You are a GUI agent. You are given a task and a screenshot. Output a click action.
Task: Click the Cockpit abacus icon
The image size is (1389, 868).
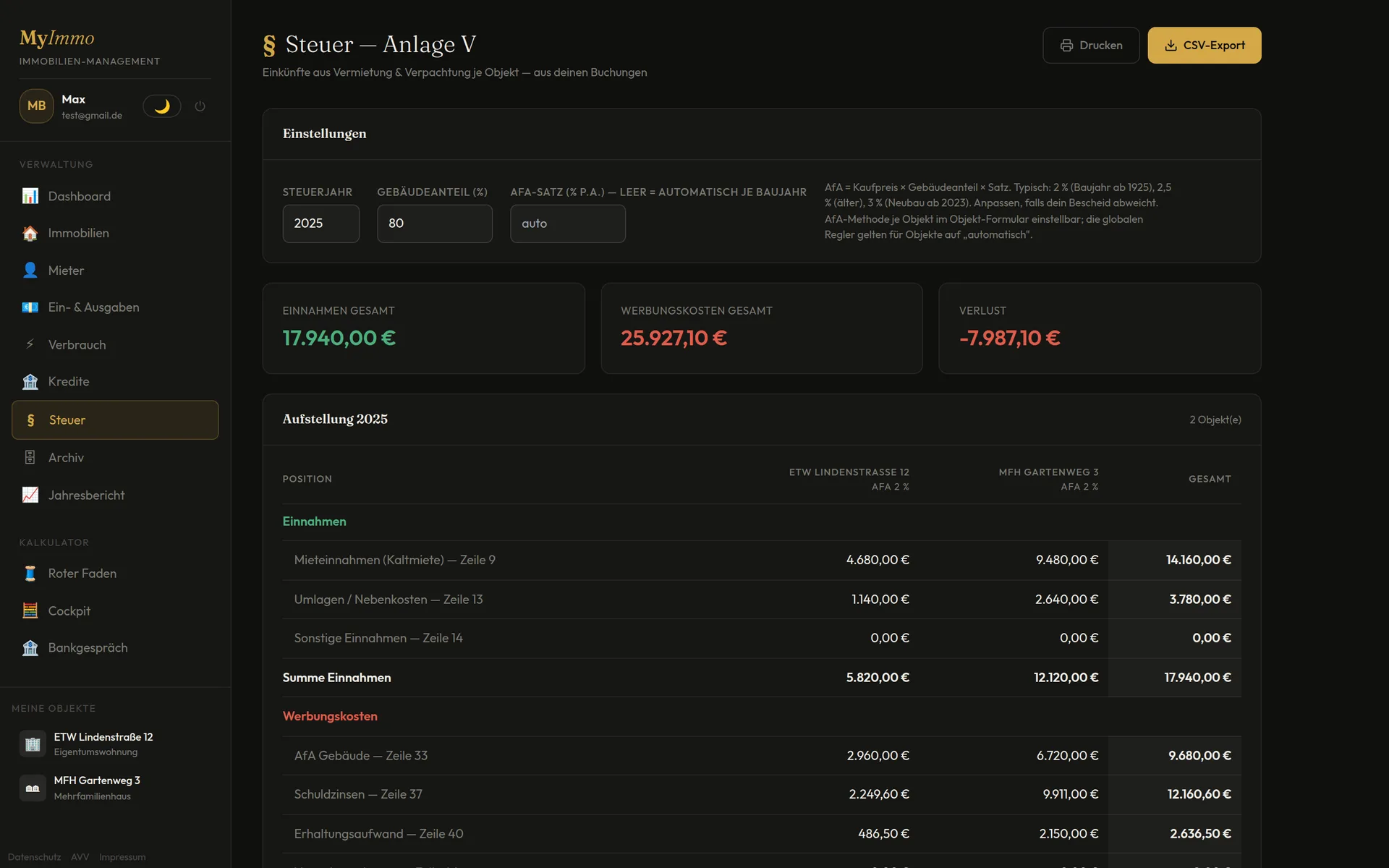[30, 610]
